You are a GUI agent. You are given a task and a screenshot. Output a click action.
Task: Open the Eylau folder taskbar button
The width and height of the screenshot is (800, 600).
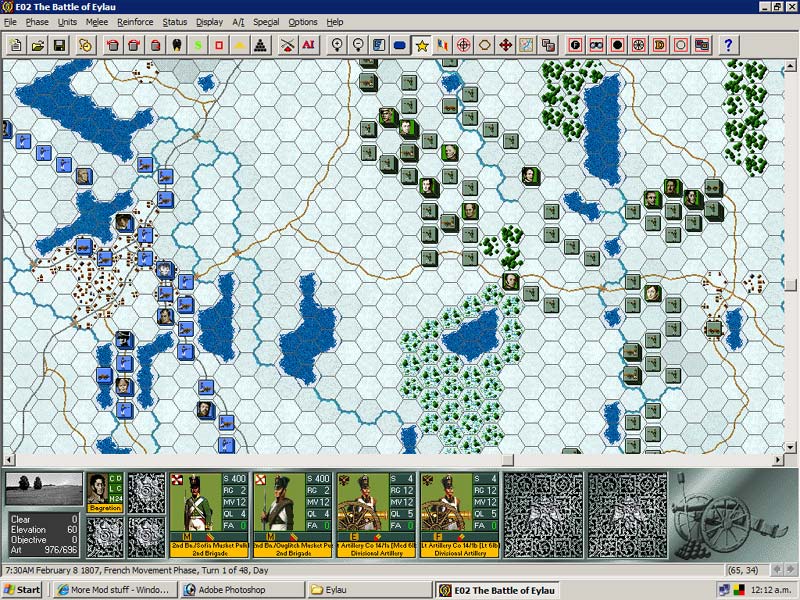click(369, 590)
